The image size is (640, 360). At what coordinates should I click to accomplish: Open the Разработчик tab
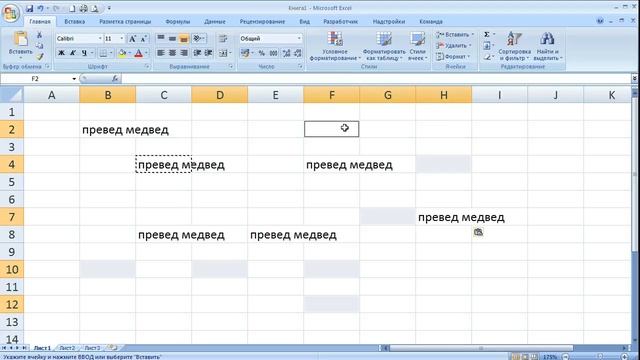point(340,22)
